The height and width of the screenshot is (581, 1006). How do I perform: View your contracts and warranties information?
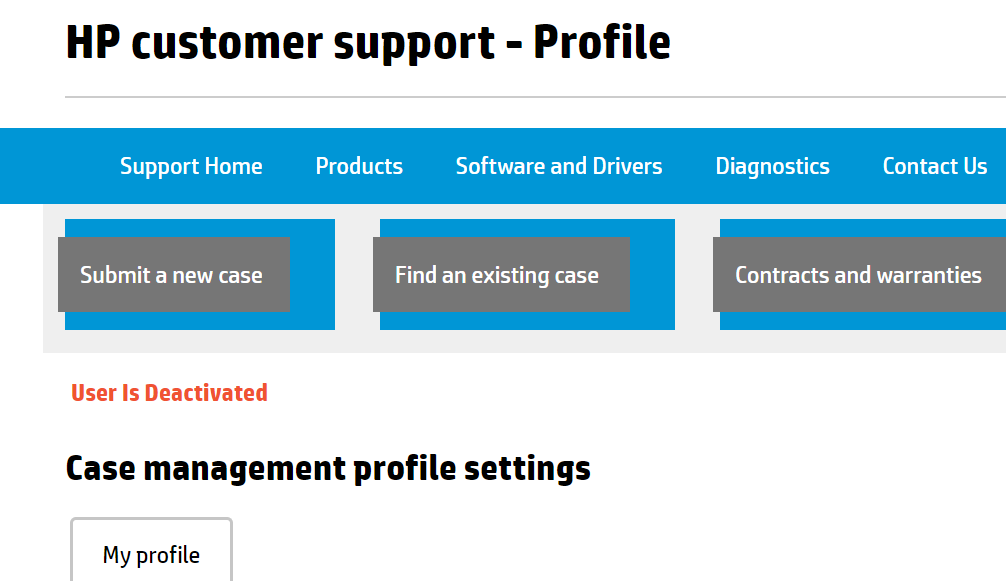[858, 274]
